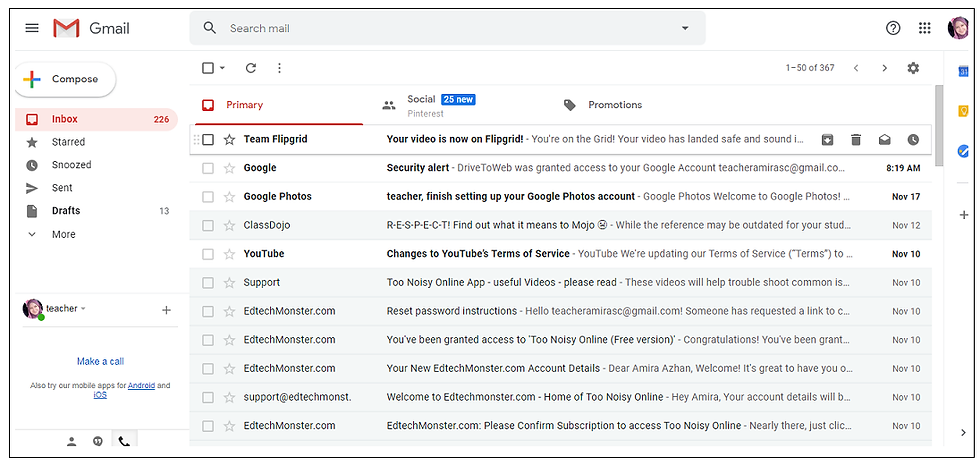Screen dimensions: 980x465
Task: Open the select dropdown arrow beside checkbox
Action: tap(222, 68)
